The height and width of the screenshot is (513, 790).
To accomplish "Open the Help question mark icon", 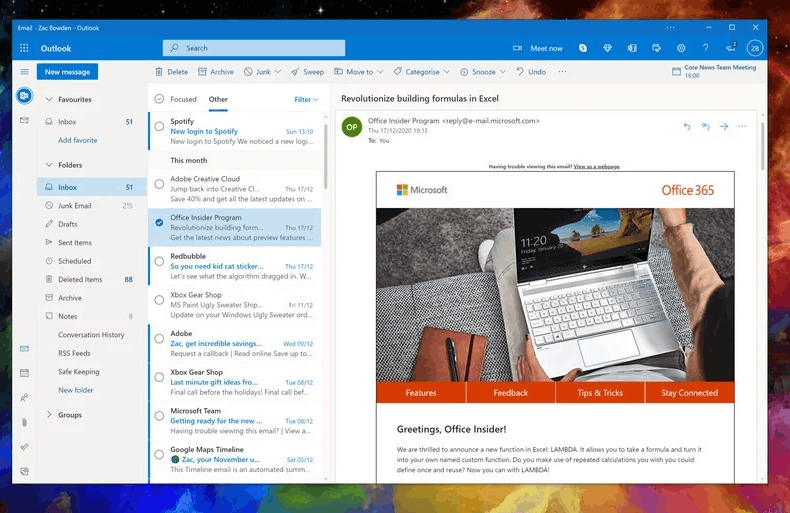I will [x=705, y=48].
